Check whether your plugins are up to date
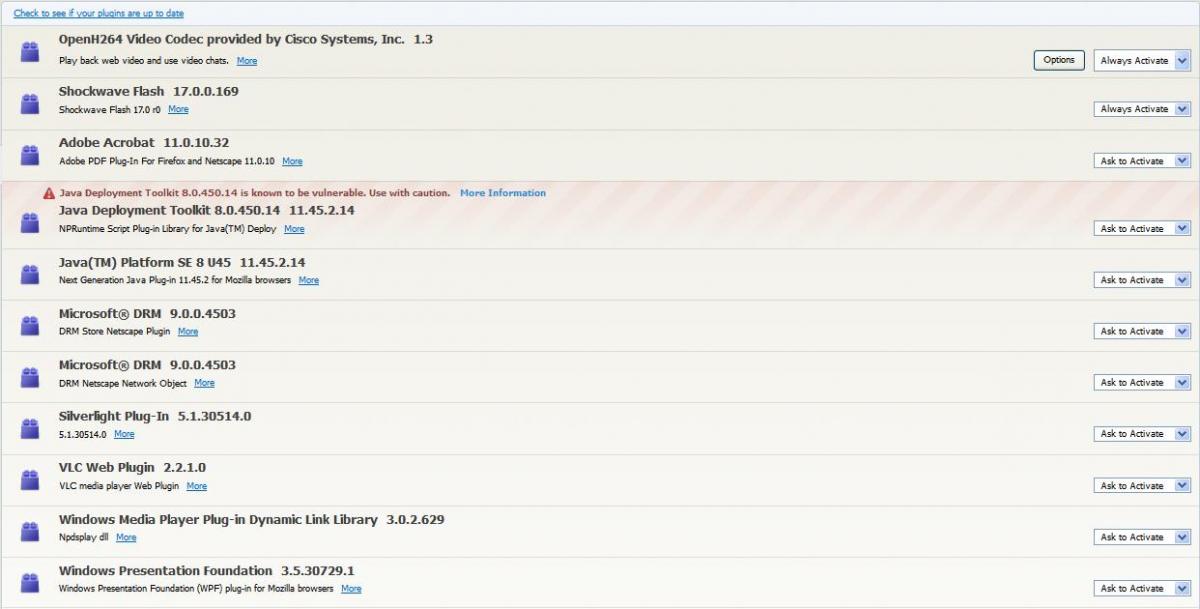Image resolution: width=1200 pixels, height=609 pixels. coord(98,13)
